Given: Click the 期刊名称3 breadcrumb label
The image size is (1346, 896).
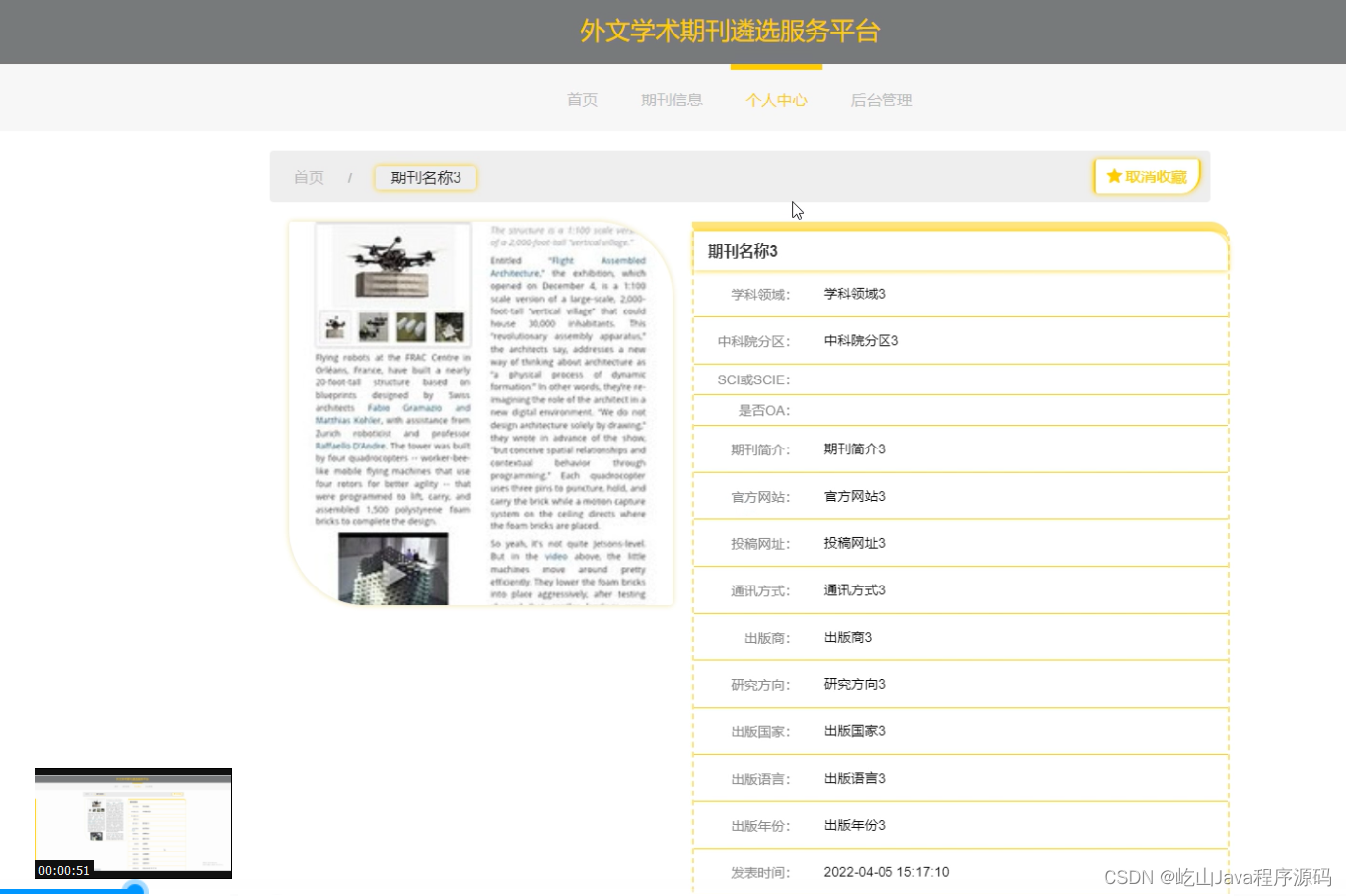Looking at the screenshot, I should [x=425, y=177].
